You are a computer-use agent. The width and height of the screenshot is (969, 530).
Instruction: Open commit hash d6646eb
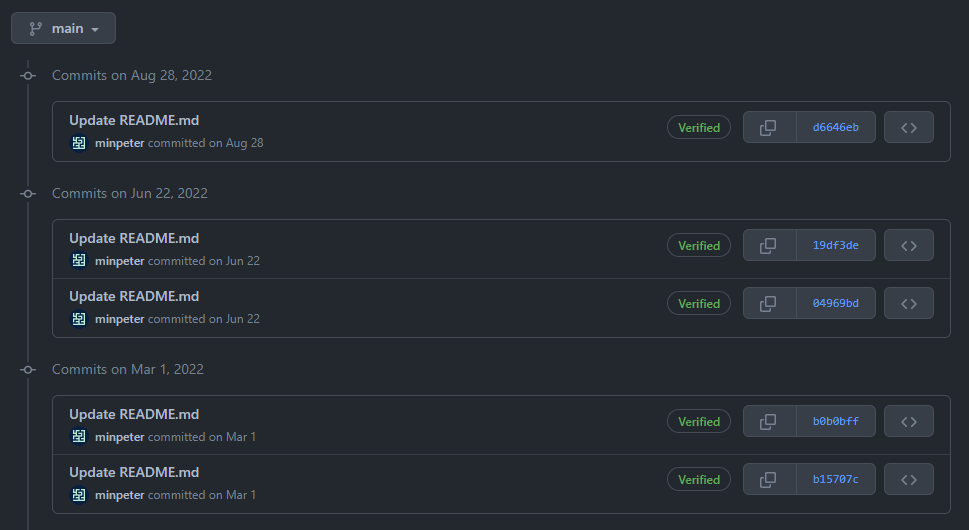tap(836, 128)
